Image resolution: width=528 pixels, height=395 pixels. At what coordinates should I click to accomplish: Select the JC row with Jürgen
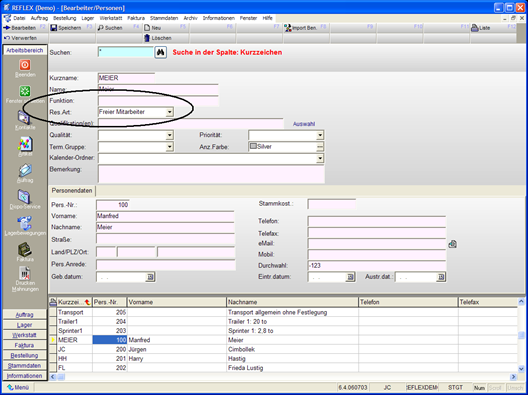[x=283, y=350]
